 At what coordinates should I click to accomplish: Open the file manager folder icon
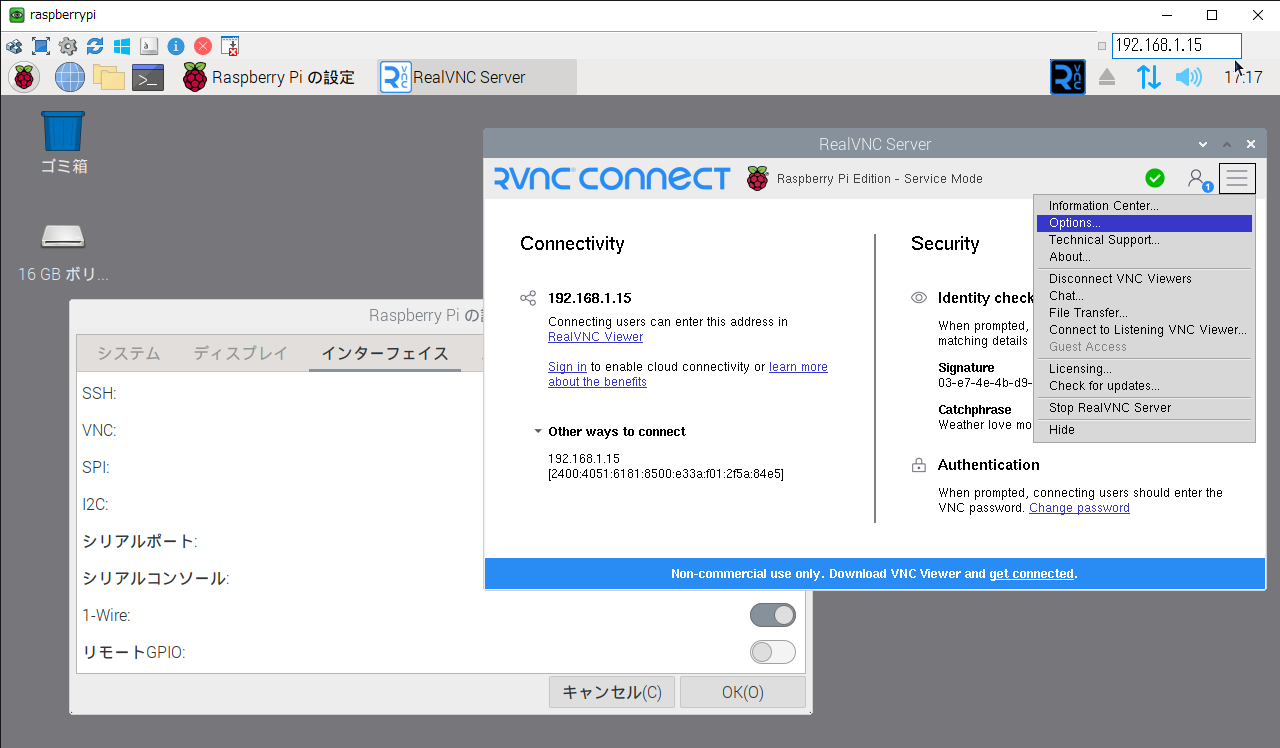point(108,77)
